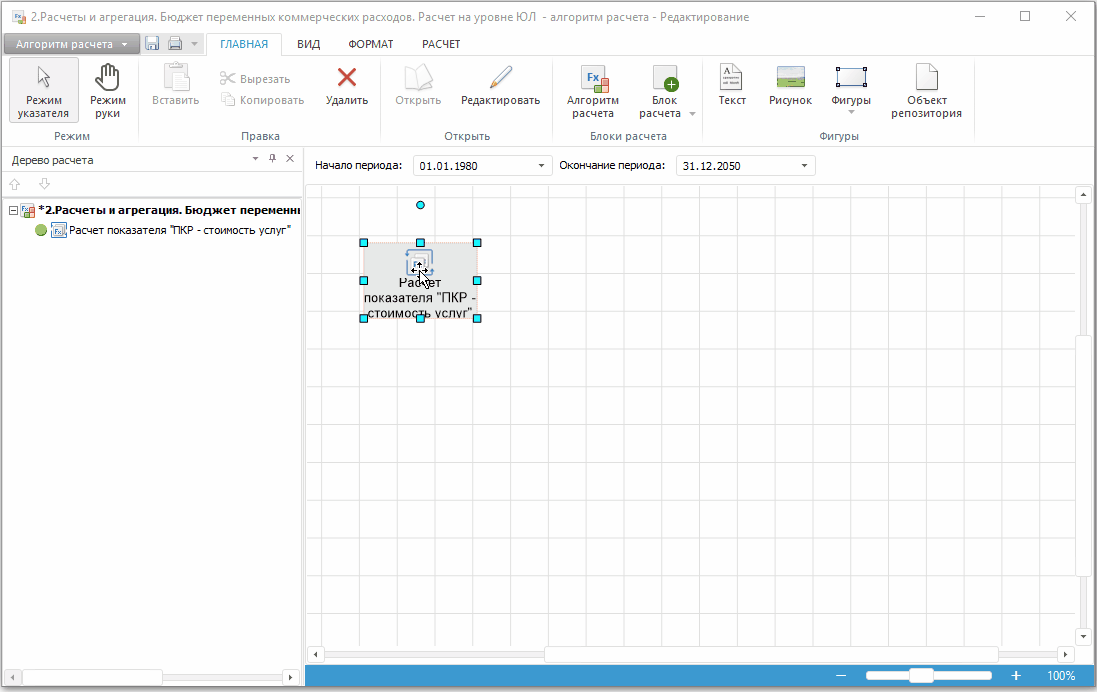Switch to the ВИД ribbon tab
1097x692 pixels.
coord(308,44)
